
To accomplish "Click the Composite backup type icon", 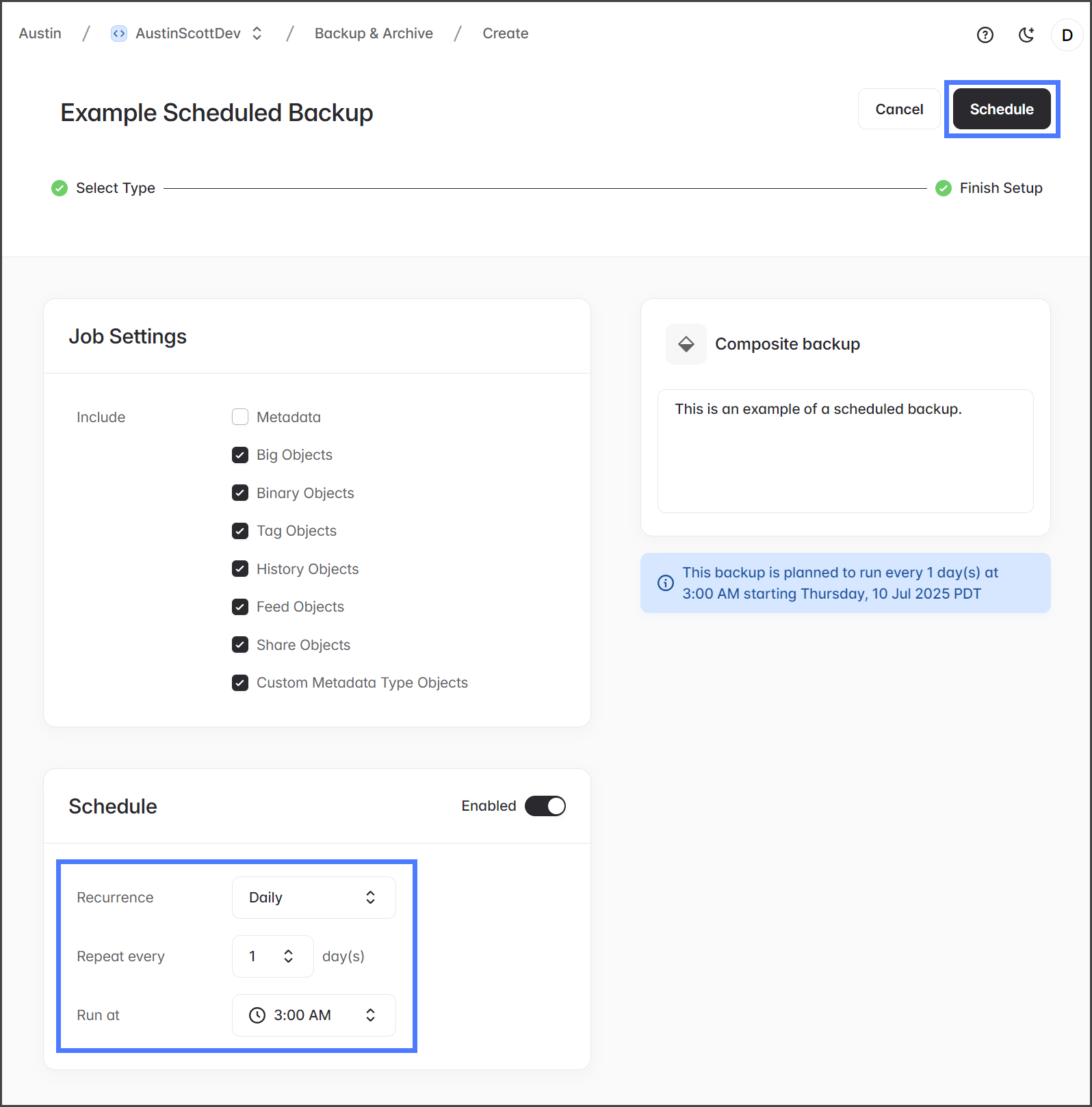I will 686,344.
